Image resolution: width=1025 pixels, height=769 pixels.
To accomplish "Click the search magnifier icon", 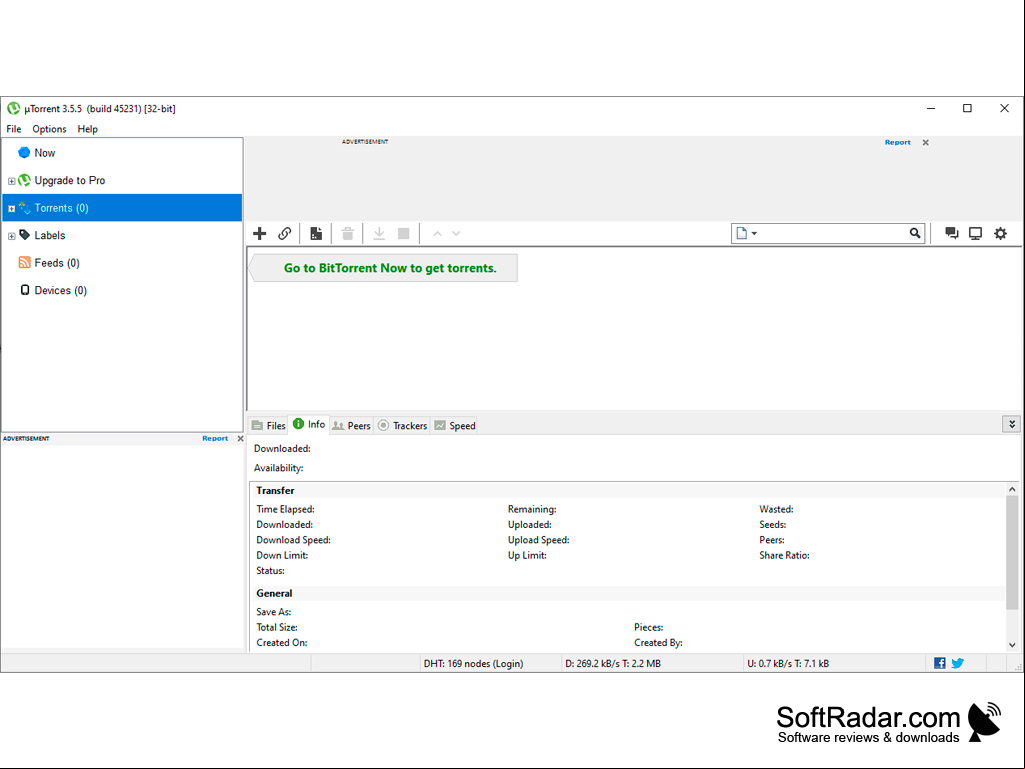I will click(915, 233).
